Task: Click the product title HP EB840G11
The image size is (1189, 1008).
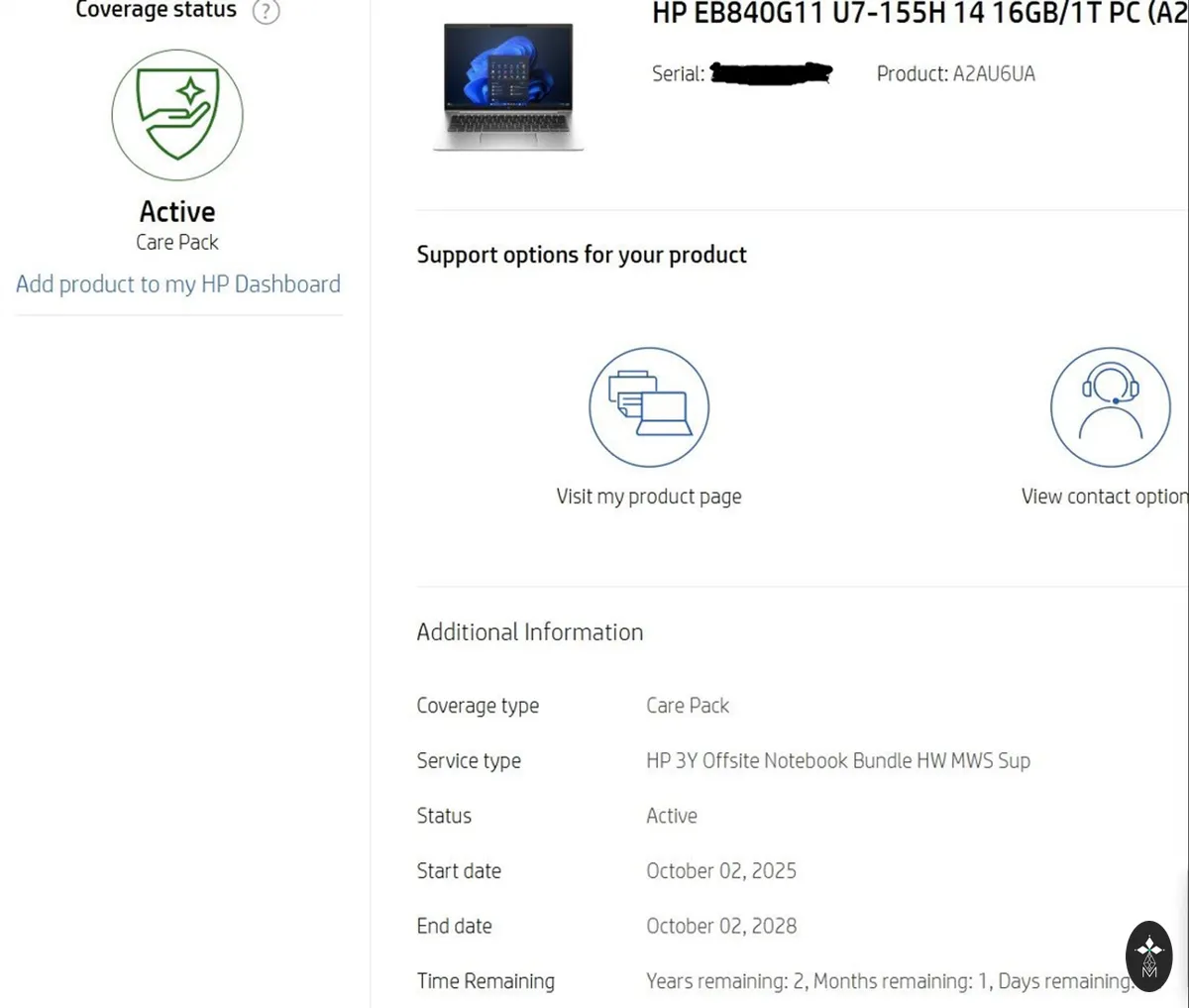Action: [919, 14]
